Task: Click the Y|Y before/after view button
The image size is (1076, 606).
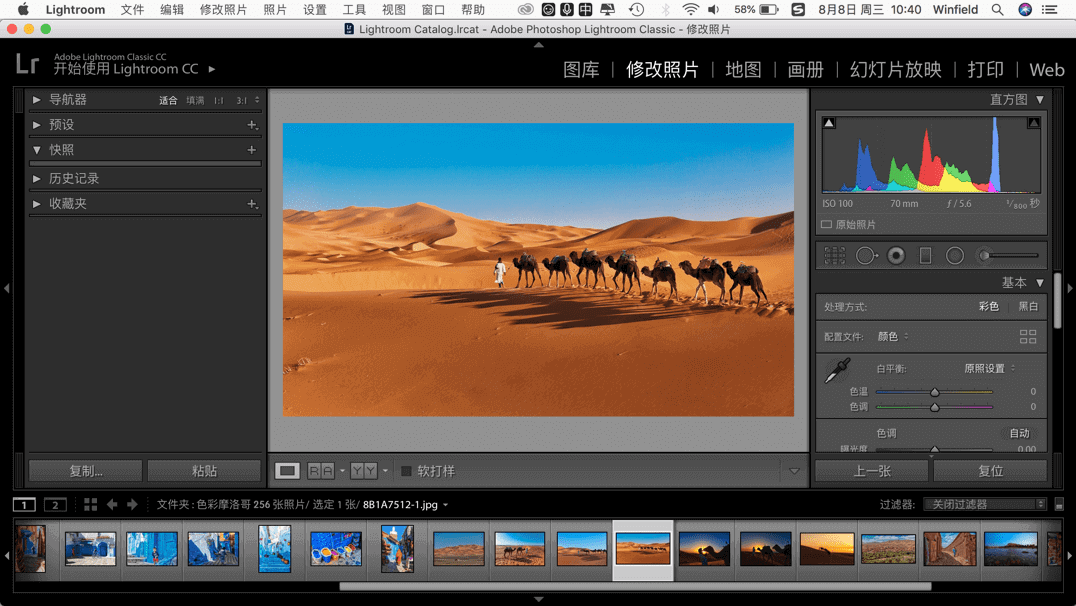Action: click(364, 471)
